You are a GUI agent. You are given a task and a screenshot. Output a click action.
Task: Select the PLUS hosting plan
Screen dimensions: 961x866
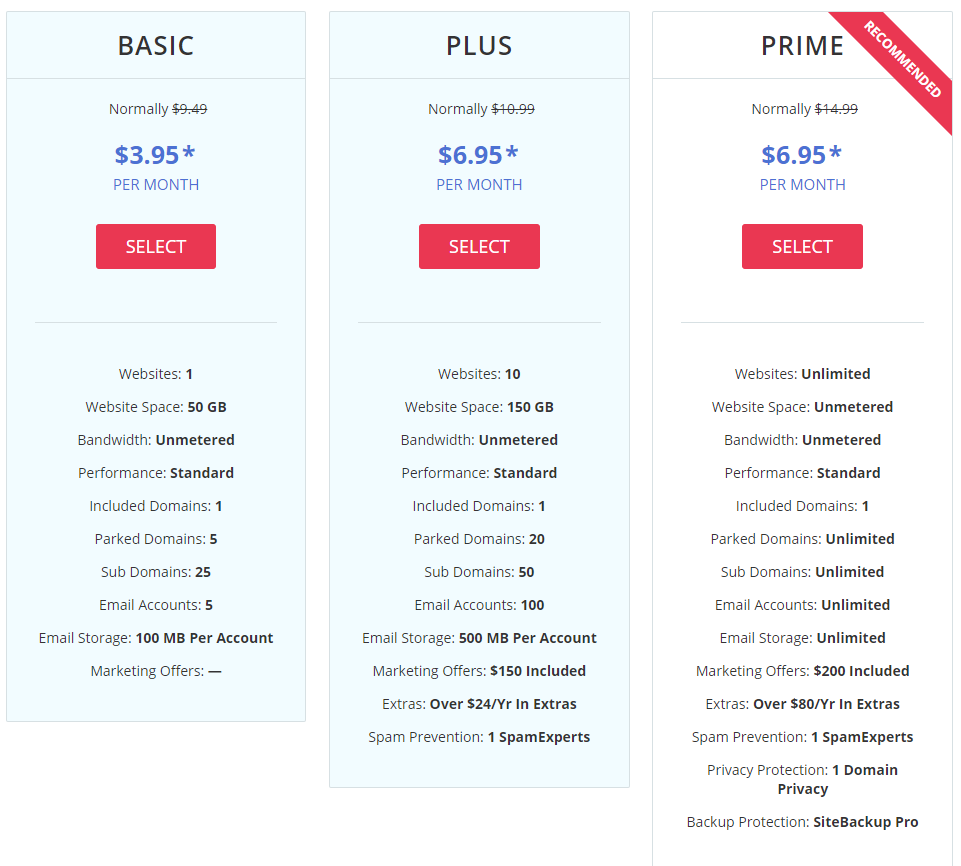pos(479,246)
